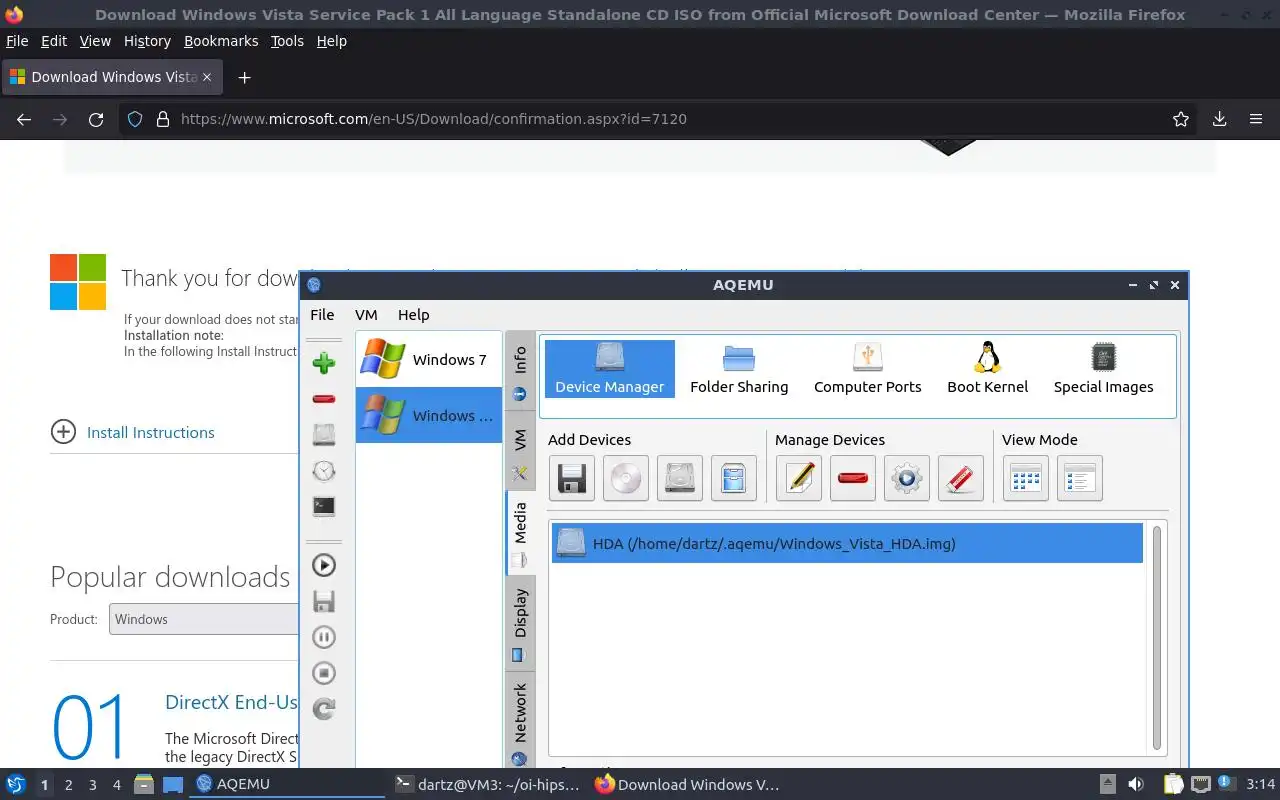Open the Special Images section
This screenshot has width=1280, height=800.
[x=1104, y=368]
